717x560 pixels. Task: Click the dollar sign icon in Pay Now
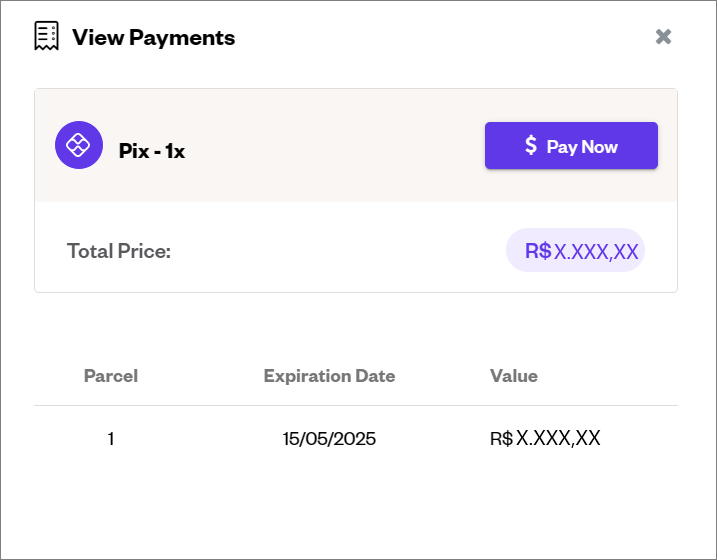(x=530, y=145)
